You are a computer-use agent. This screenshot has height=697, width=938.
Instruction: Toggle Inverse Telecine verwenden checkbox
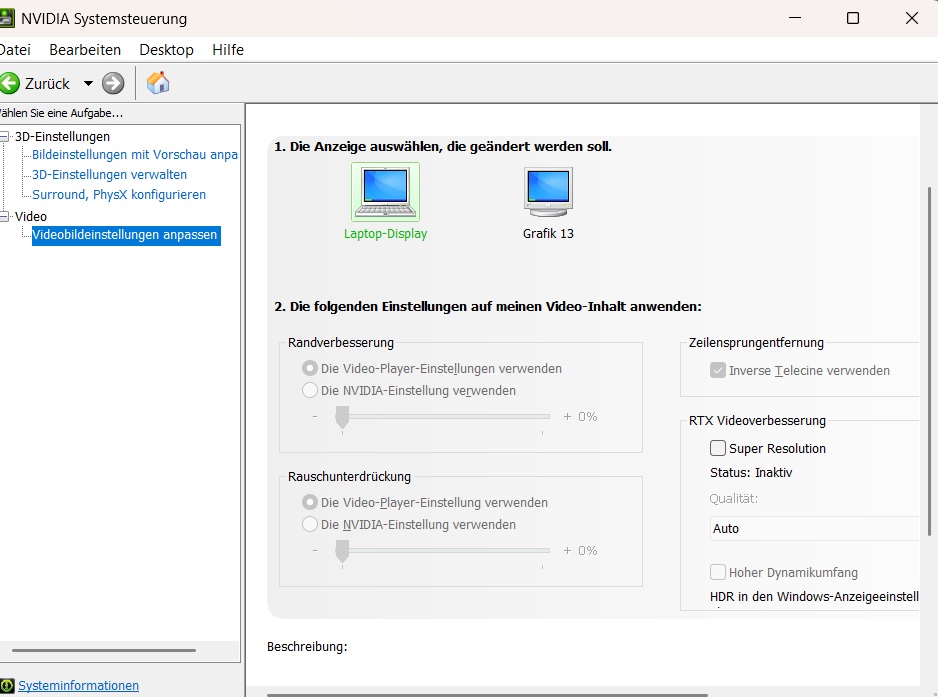coord(718,370)
